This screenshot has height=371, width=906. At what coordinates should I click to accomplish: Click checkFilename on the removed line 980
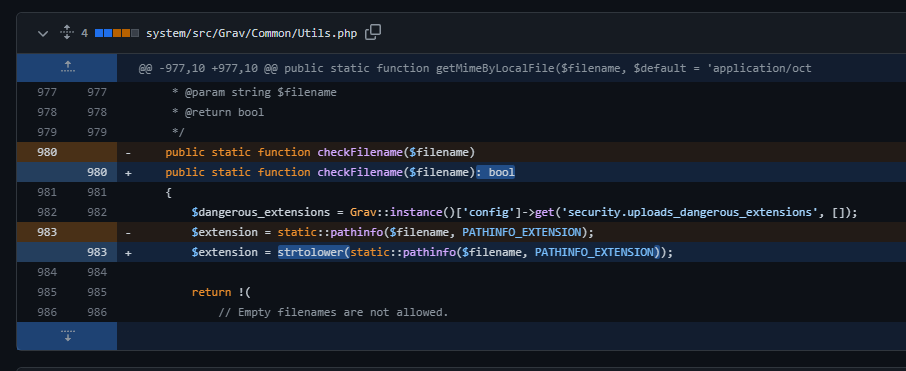click(x=360, y=153)
